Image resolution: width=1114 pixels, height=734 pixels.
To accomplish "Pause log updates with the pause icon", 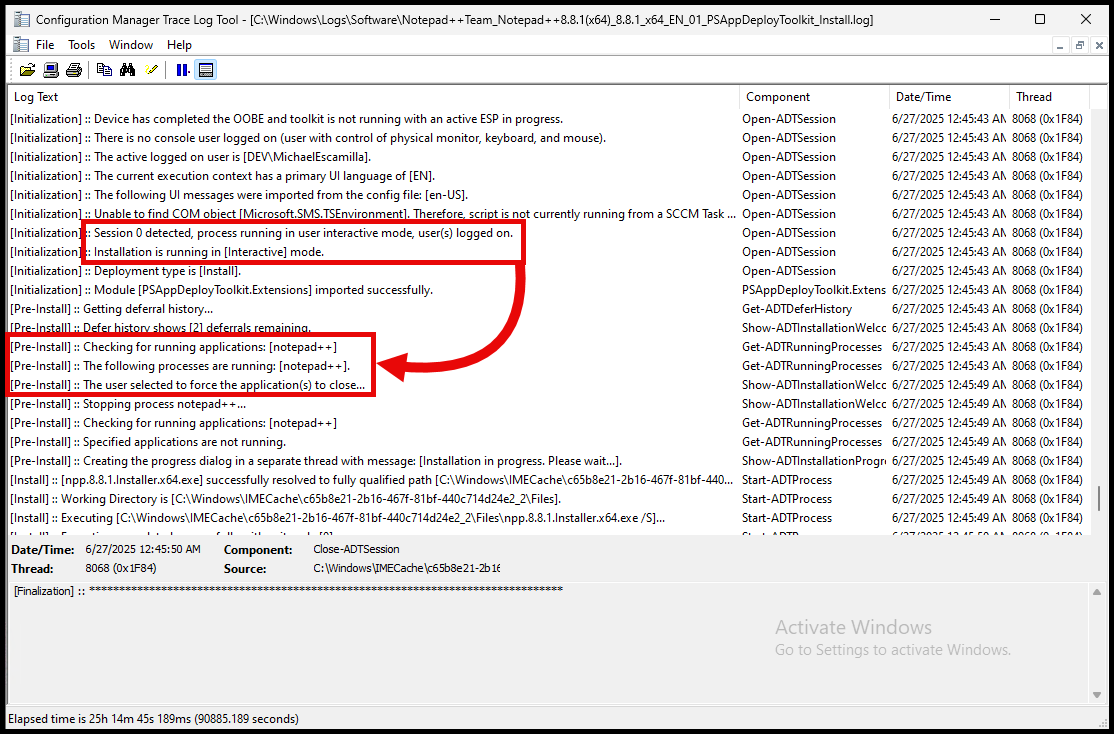I will [182, 69].
